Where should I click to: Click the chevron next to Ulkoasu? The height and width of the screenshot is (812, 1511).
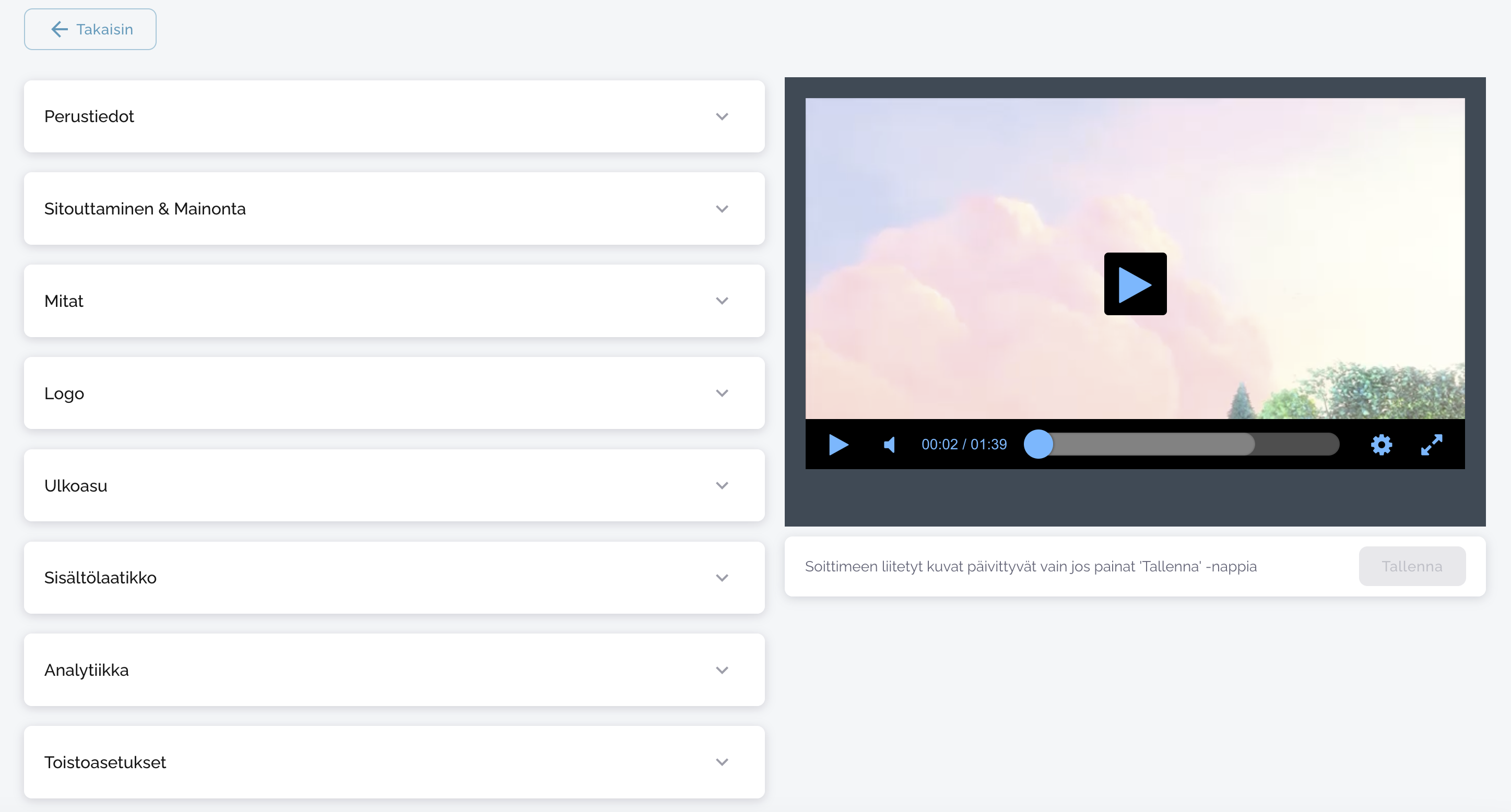(x=722, y=485)
